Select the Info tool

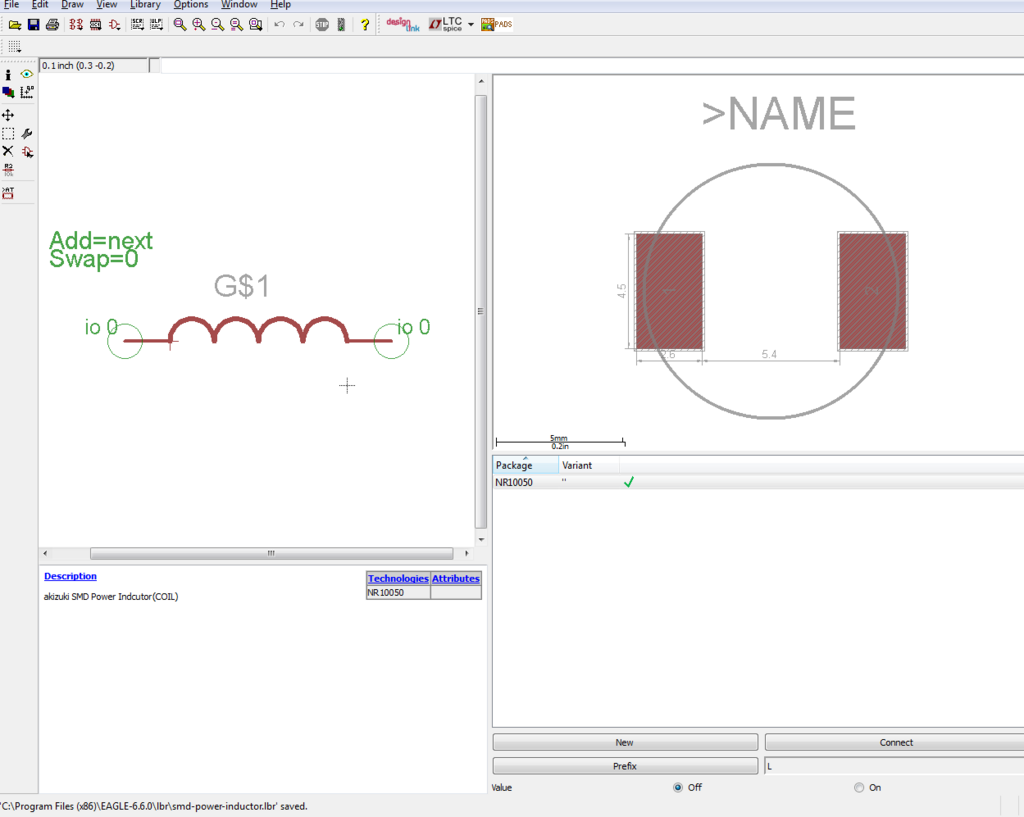coord(8,74)
